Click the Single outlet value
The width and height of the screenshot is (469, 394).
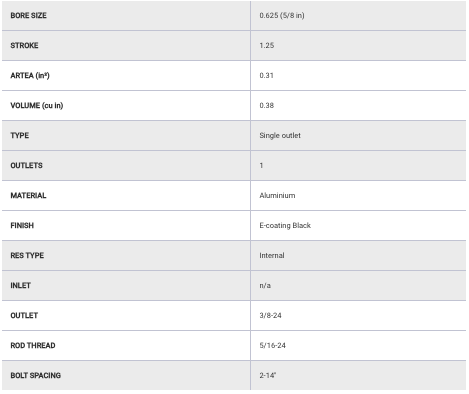tap(280, 135)
